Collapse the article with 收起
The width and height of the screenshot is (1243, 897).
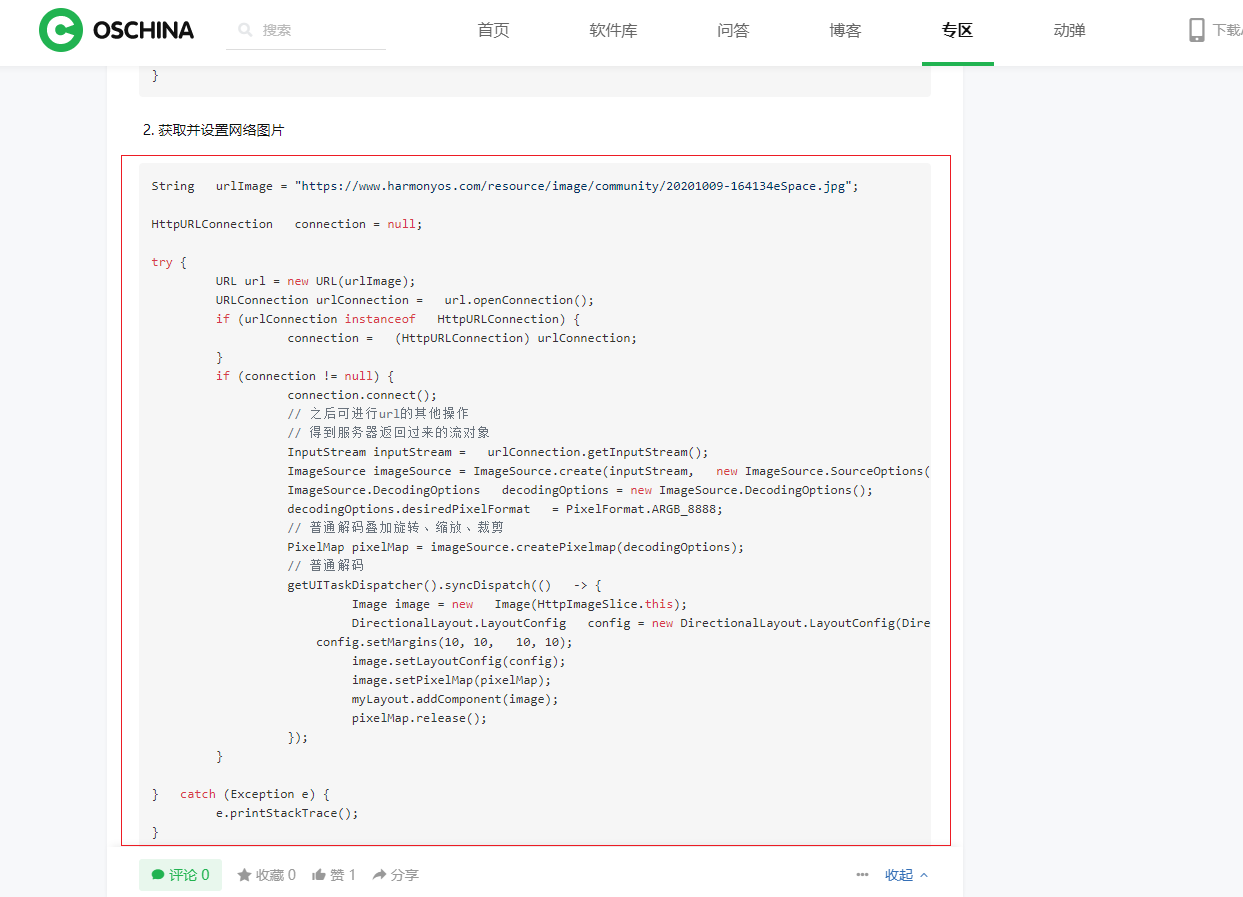pos(899,875)
